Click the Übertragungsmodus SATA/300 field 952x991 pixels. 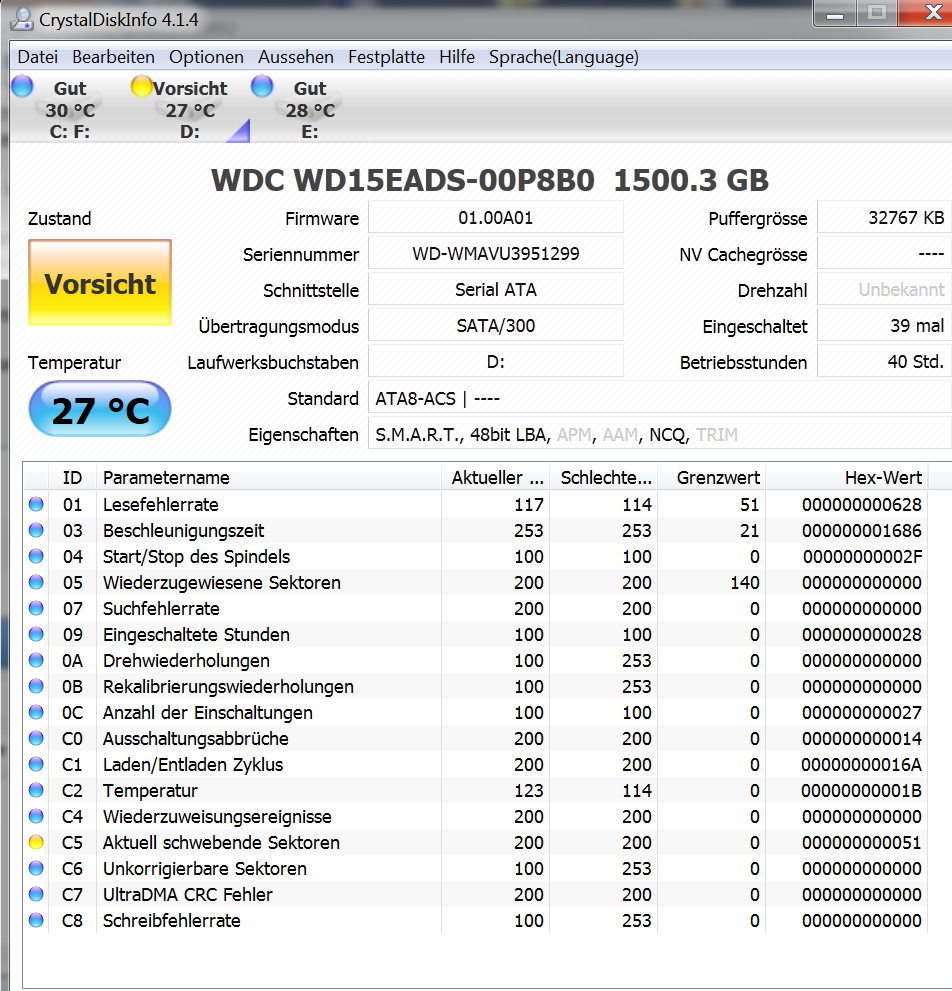[x=496, y=326]
